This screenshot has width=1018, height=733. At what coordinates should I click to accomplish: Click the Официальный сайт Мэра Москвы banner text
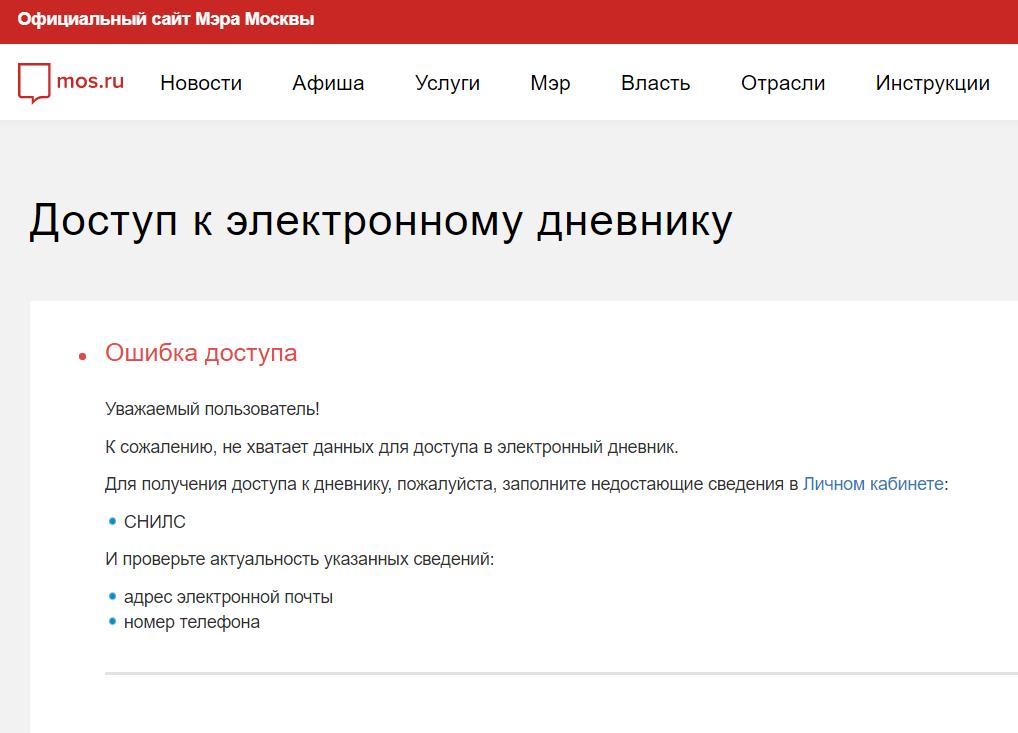[166, 20]
